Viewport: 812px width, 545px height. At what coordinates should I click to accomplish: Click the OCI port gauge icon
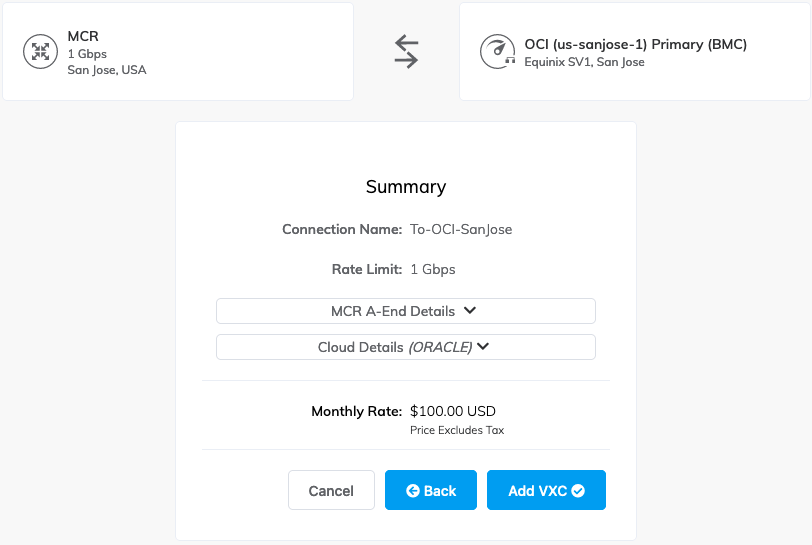(497, 52)
